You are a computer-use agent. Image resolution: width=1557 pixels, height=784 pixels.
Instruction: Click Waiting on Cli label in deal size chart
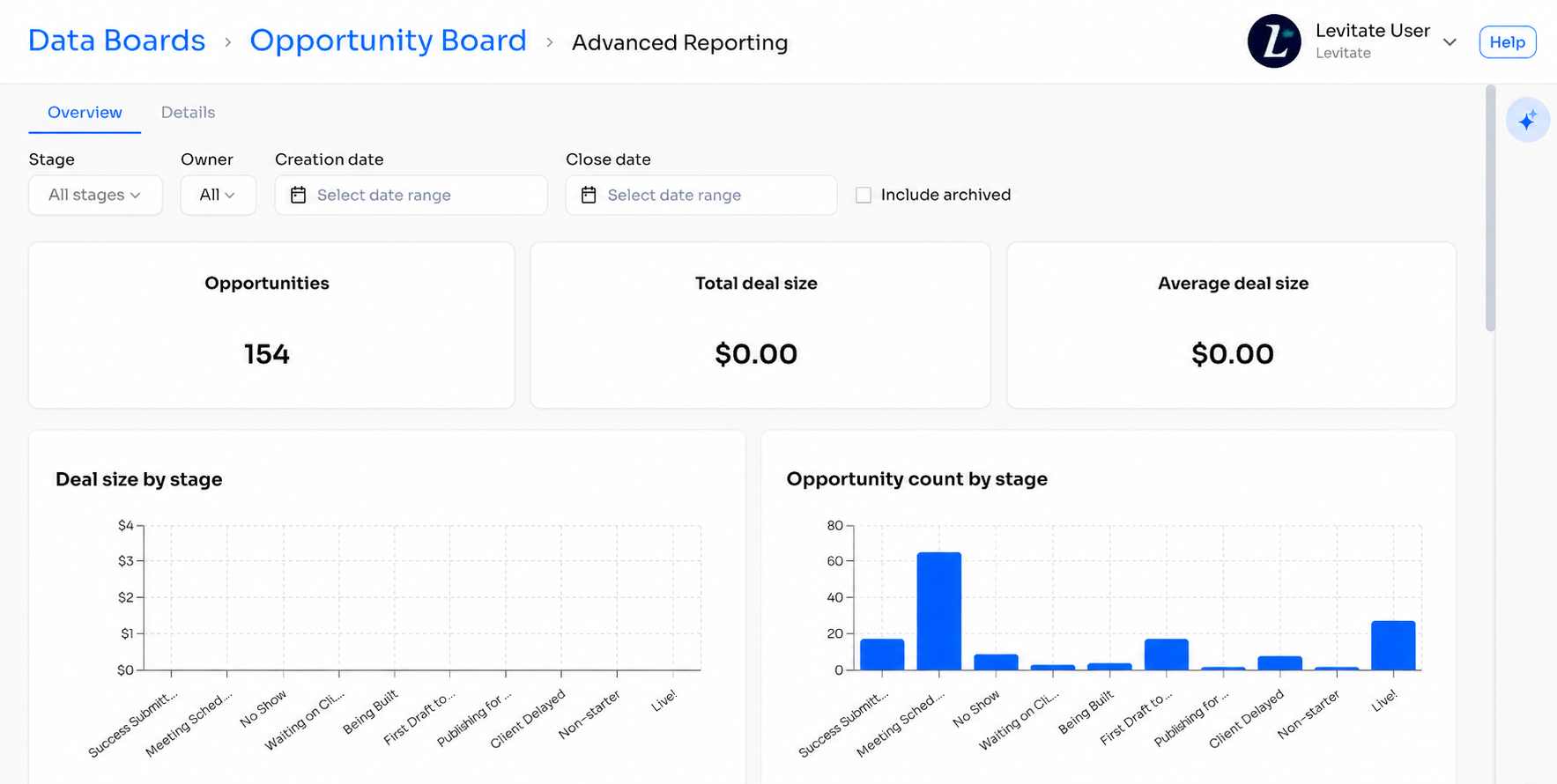(x=305, y=721)
